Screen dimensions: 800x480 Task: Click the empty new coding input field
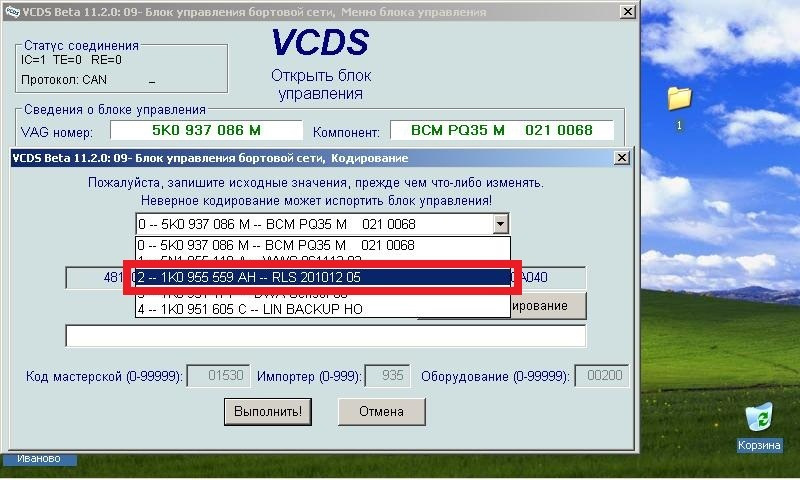click(x=326, y=336)
